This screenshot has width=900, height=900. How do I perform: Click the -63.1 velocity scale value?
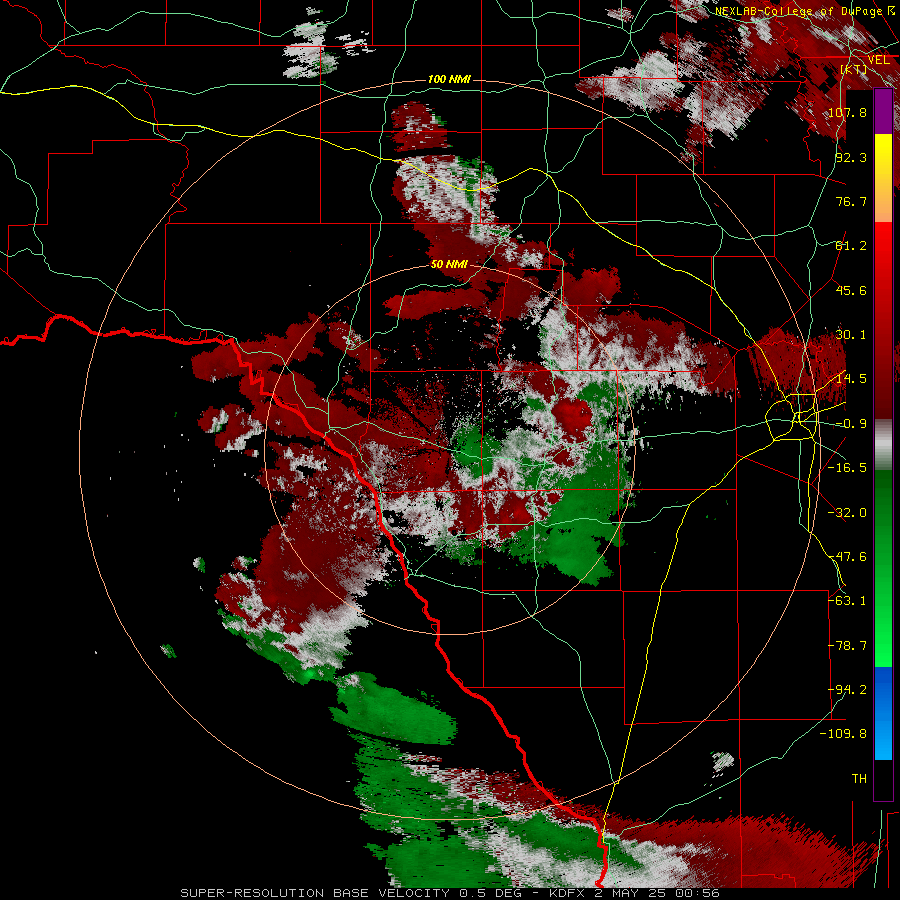(x=847, y=601)
